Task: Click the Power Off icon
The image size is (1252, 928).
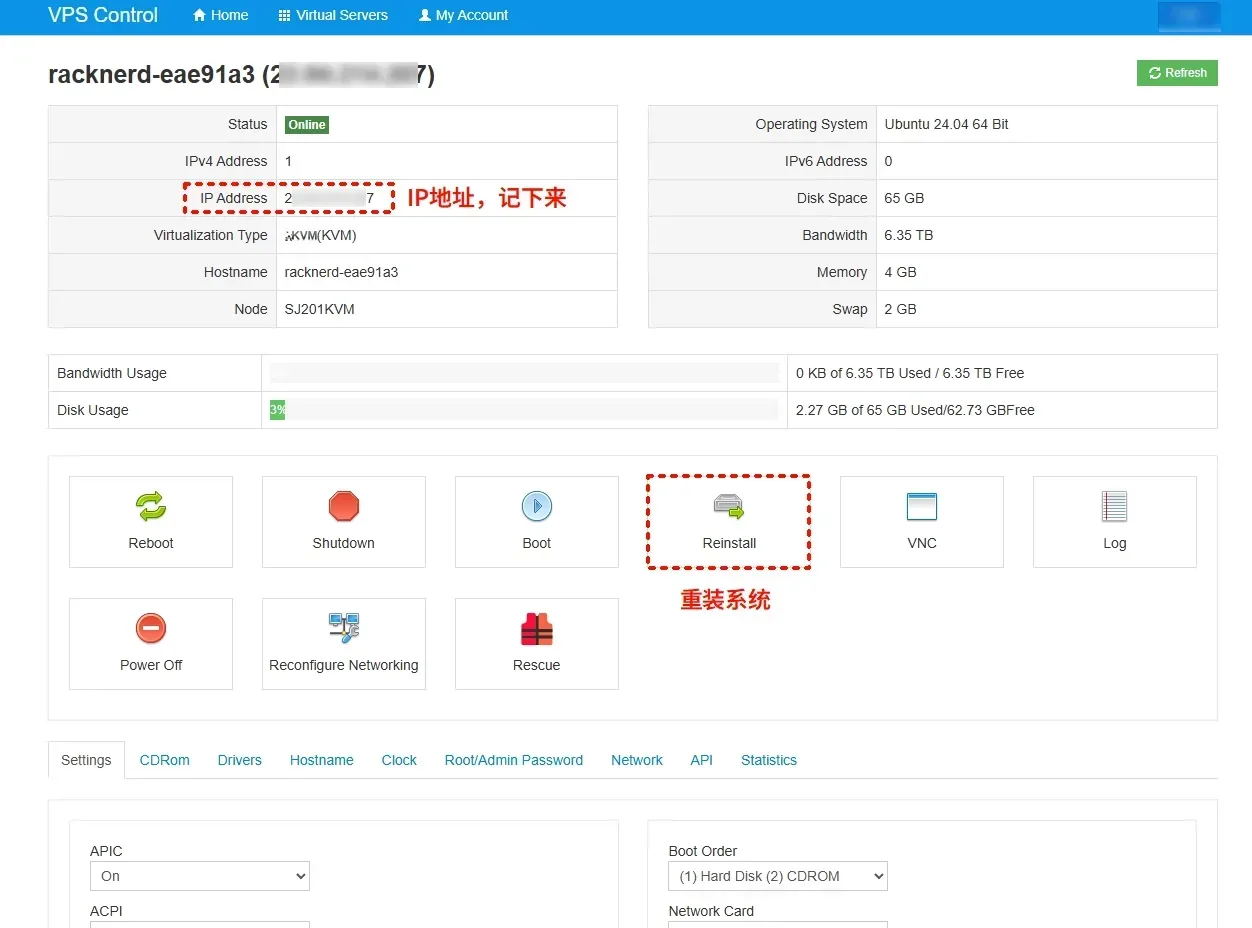Action: pyautogui.click(x=151, y=630)
